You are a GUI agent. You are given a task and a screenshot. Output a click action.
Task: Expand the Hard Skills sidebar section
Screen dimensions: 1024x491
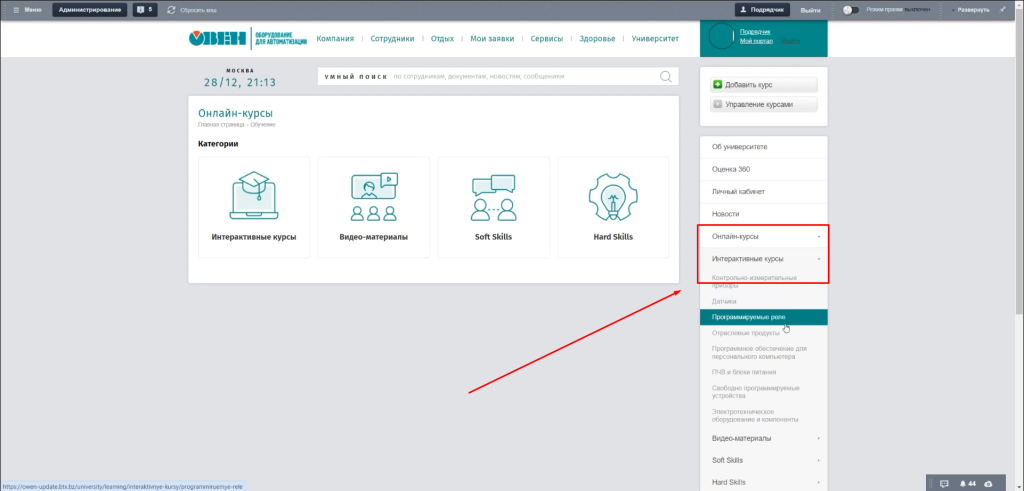(818, 482)
